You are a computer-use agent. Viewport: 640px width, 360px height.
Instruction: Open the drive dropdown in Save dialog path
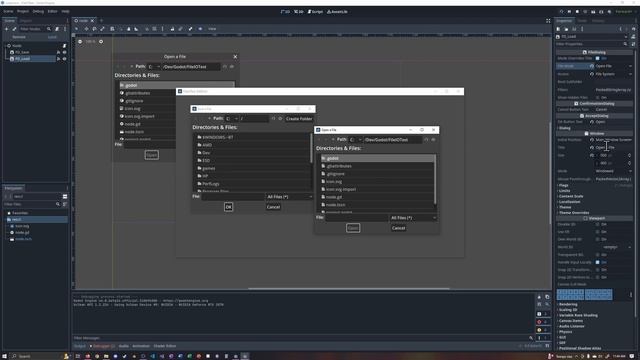pyautogui.click(x=231, y=119)
